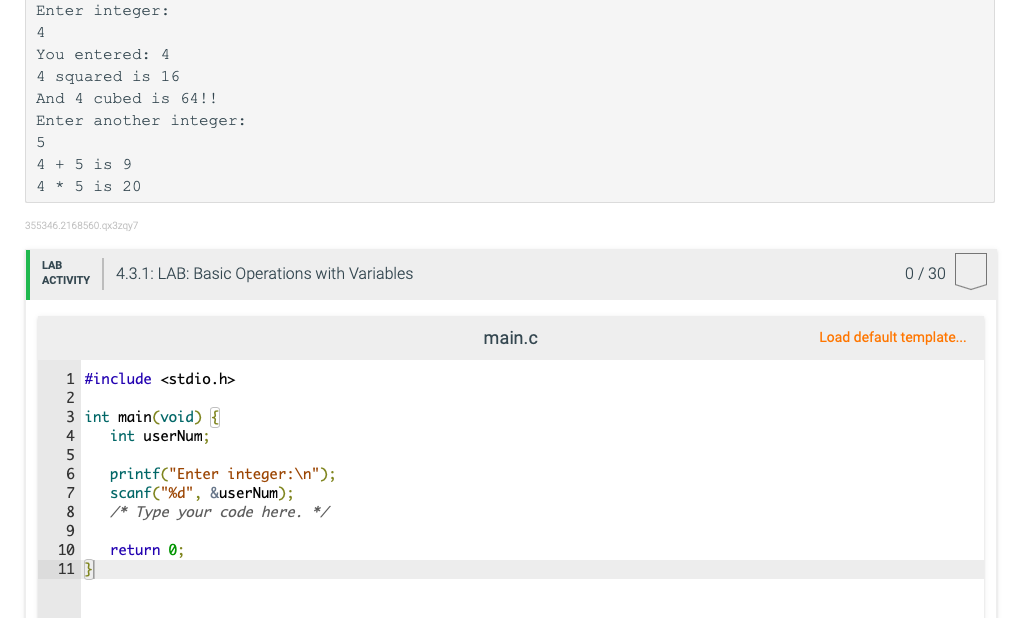The height and width of the screenshot is (618, 1010).
Task: Click the 'Type your code here' comment
Action: (220, 512)
